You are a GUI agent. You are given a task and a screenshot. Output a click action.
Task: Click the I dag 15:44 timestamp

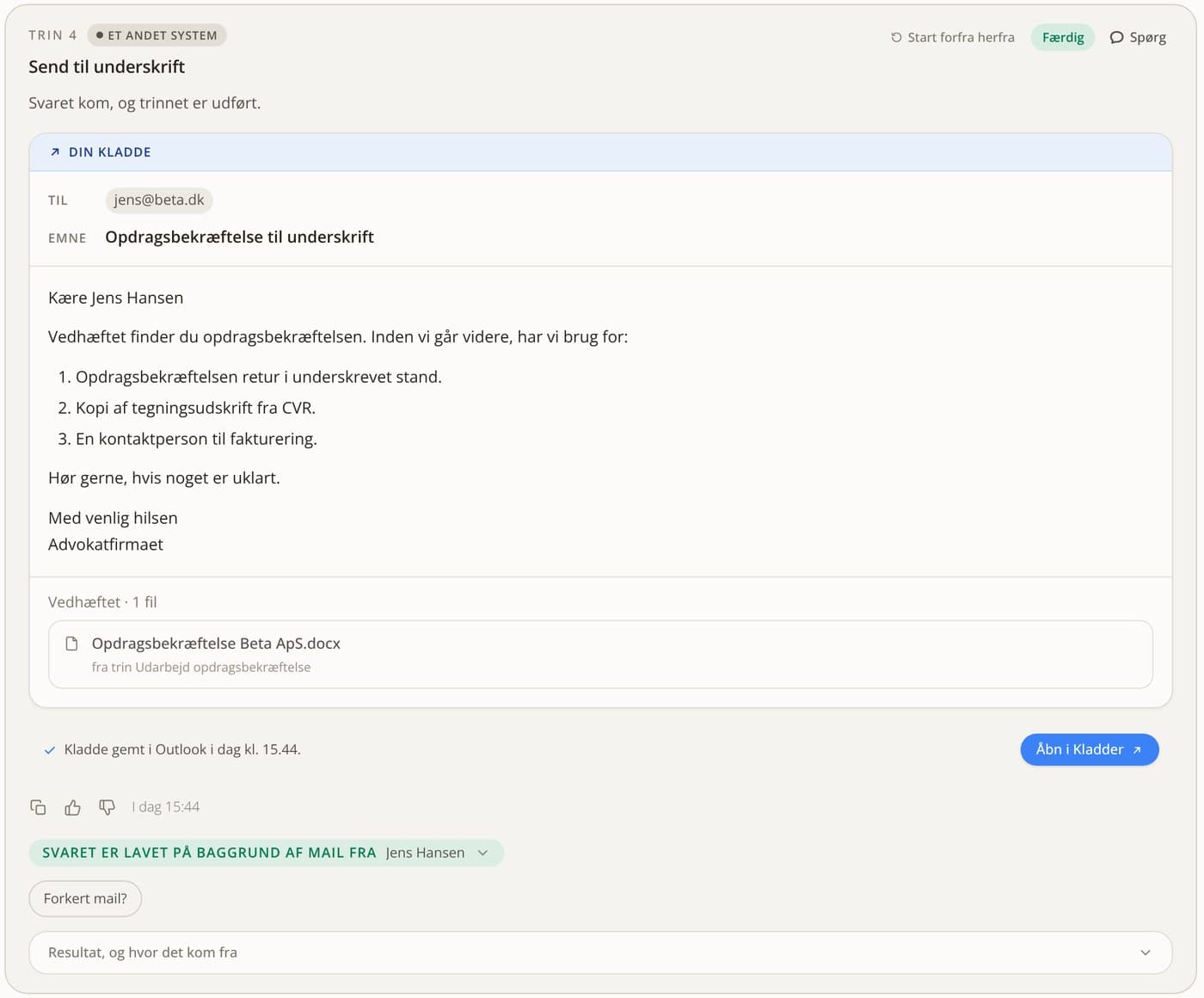tap(165, 807)
